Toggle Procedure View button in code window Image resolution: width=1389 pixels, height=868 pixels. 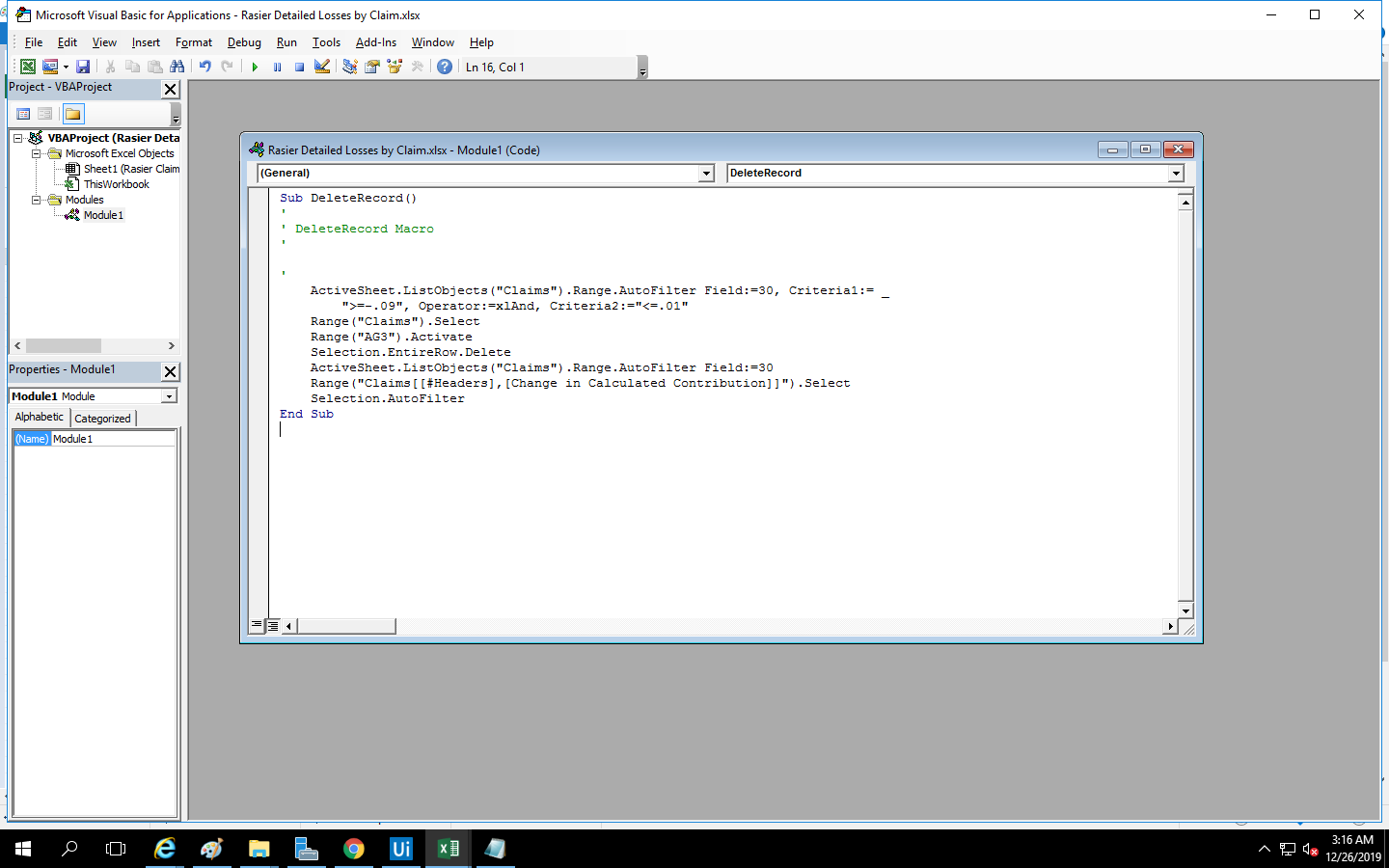point(257,626)
